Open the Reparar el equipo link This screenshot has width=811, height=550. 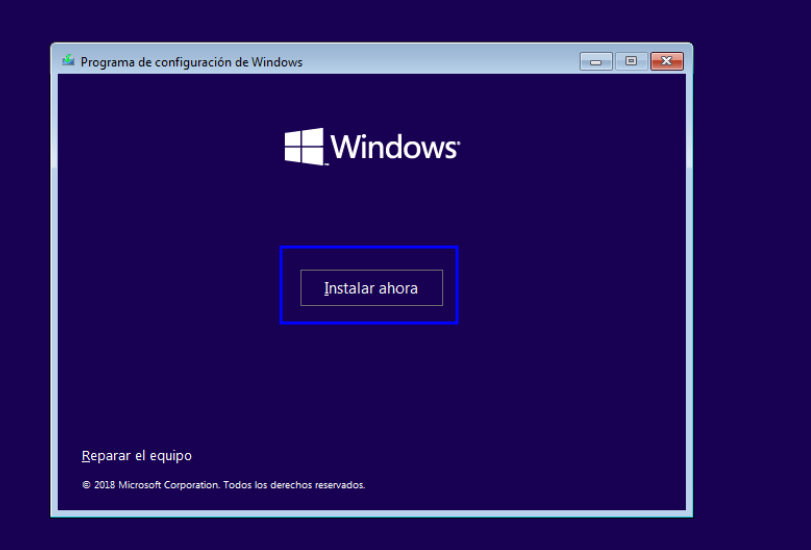(x=137, y=456)
